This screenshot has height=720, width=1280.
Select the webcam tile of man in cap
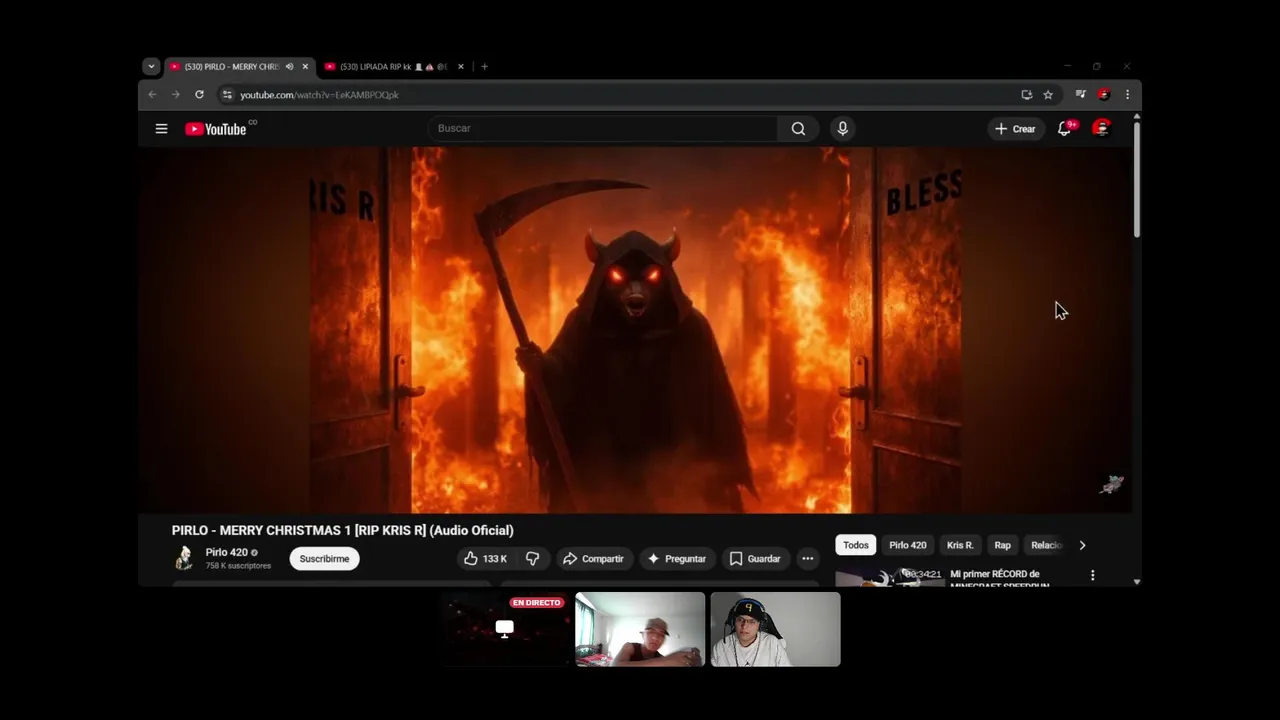(x=640, y=629)
